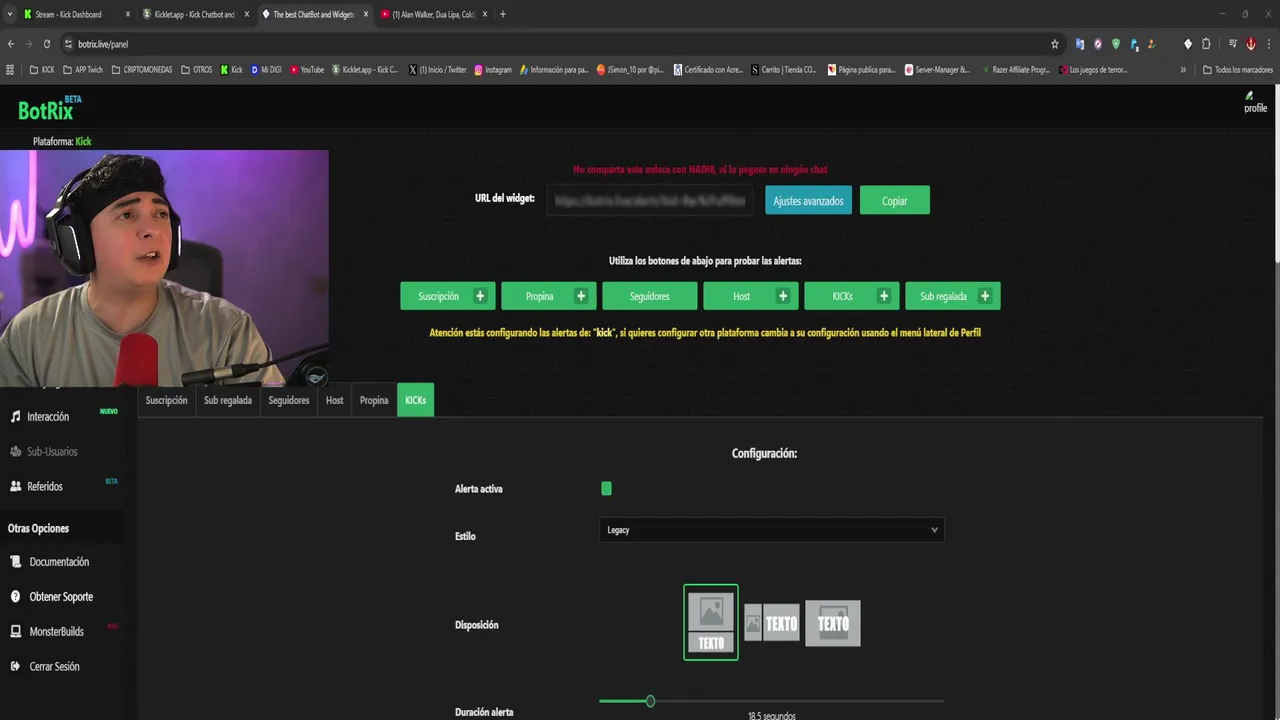Open the Instagram bookmark
The height and width of the screenshot is (720, 1280).
point(493,70)
